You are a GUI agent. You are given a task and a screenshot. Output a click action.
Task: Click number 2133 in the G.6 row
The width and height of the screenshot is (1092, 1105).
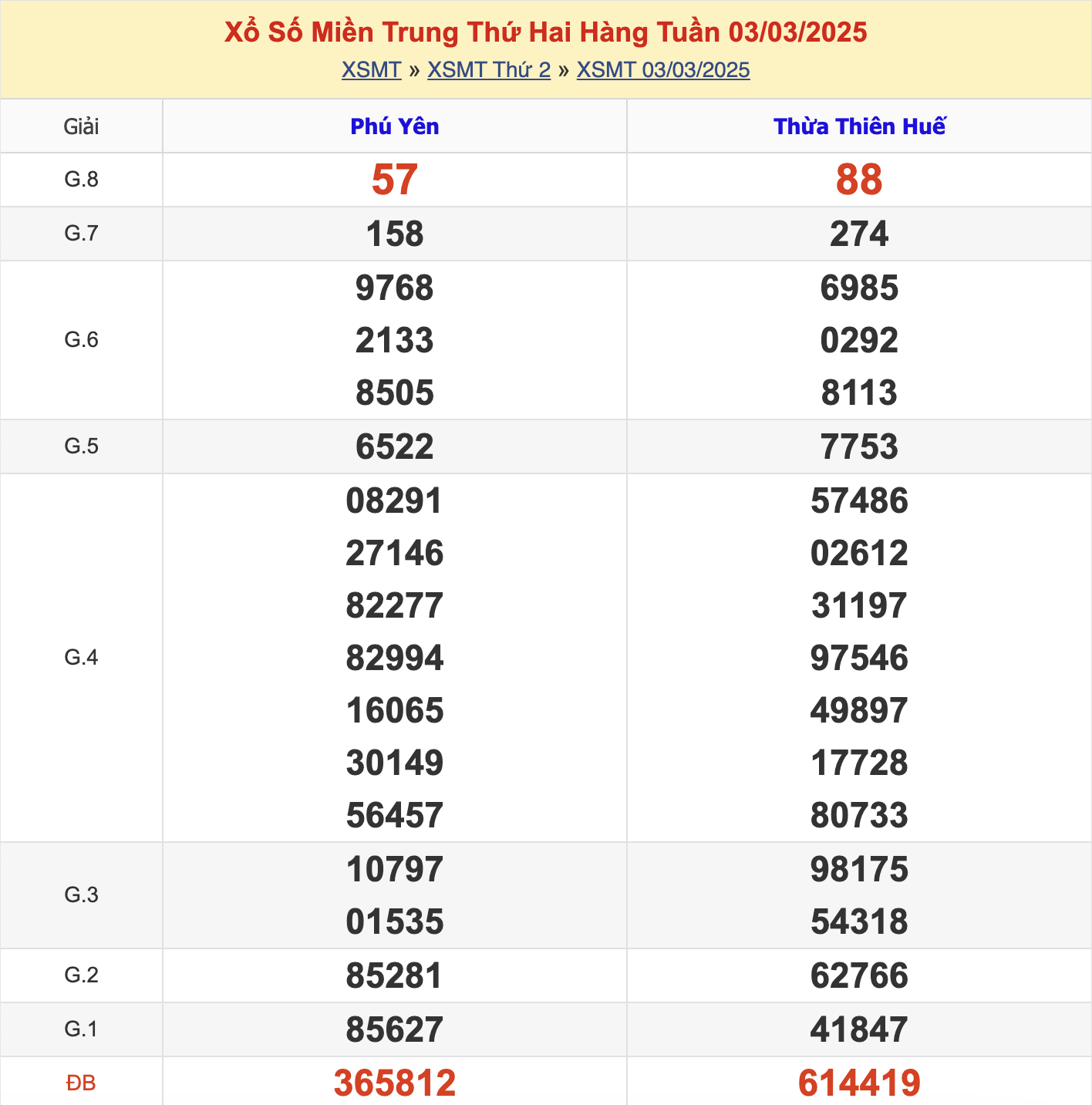pyautogui.click(x=395, y=340)
